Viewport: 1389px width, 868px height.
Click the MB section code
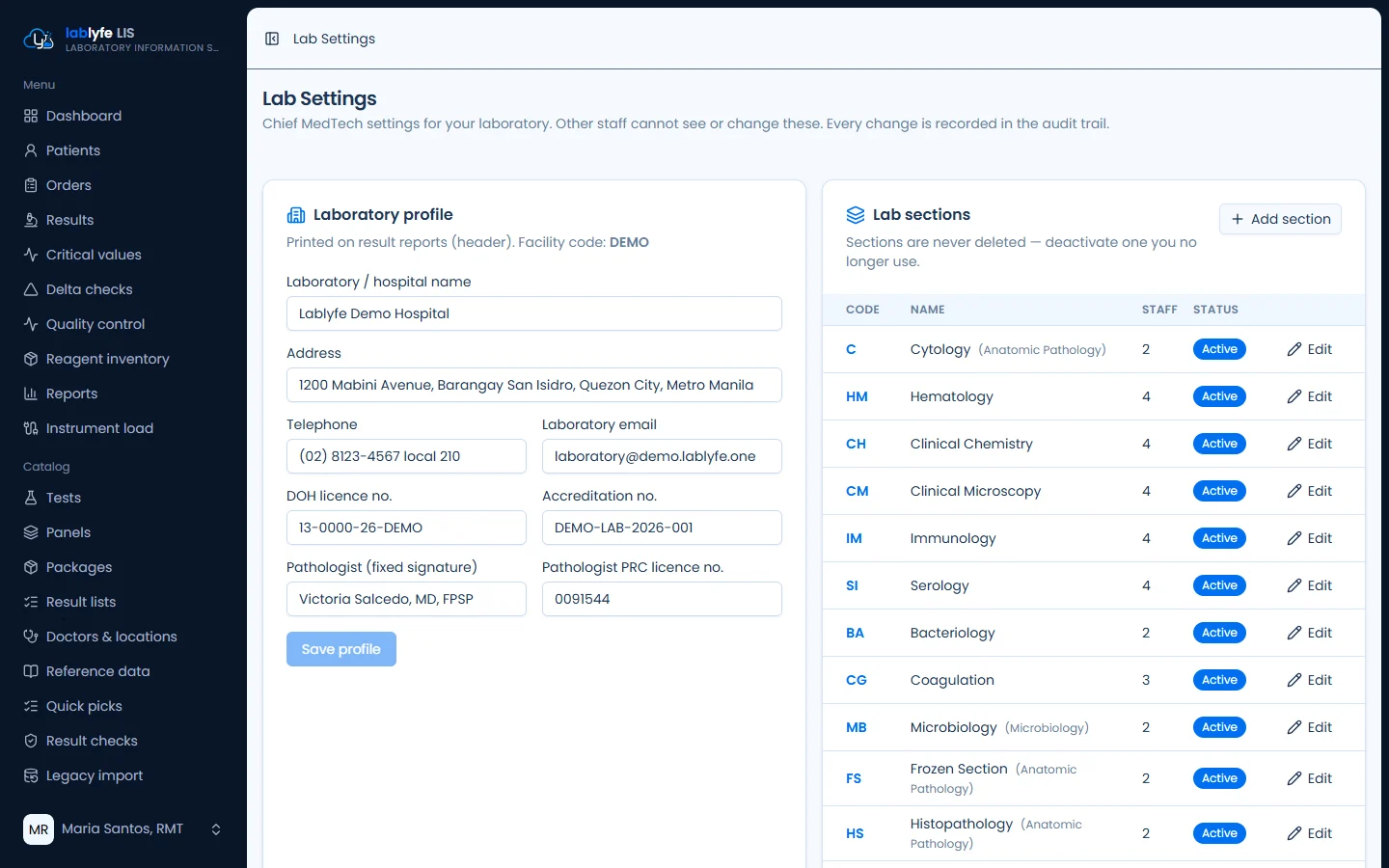857,727
